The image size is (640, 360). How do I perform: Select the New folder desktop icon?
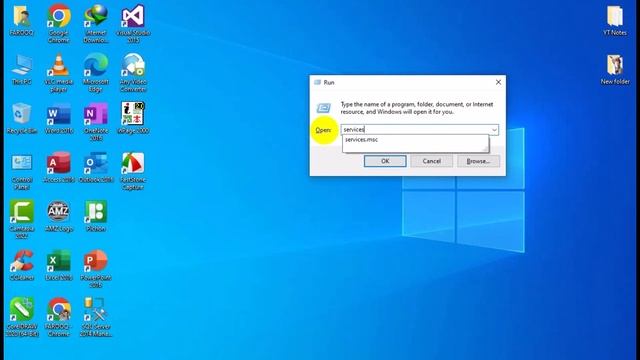615,69
